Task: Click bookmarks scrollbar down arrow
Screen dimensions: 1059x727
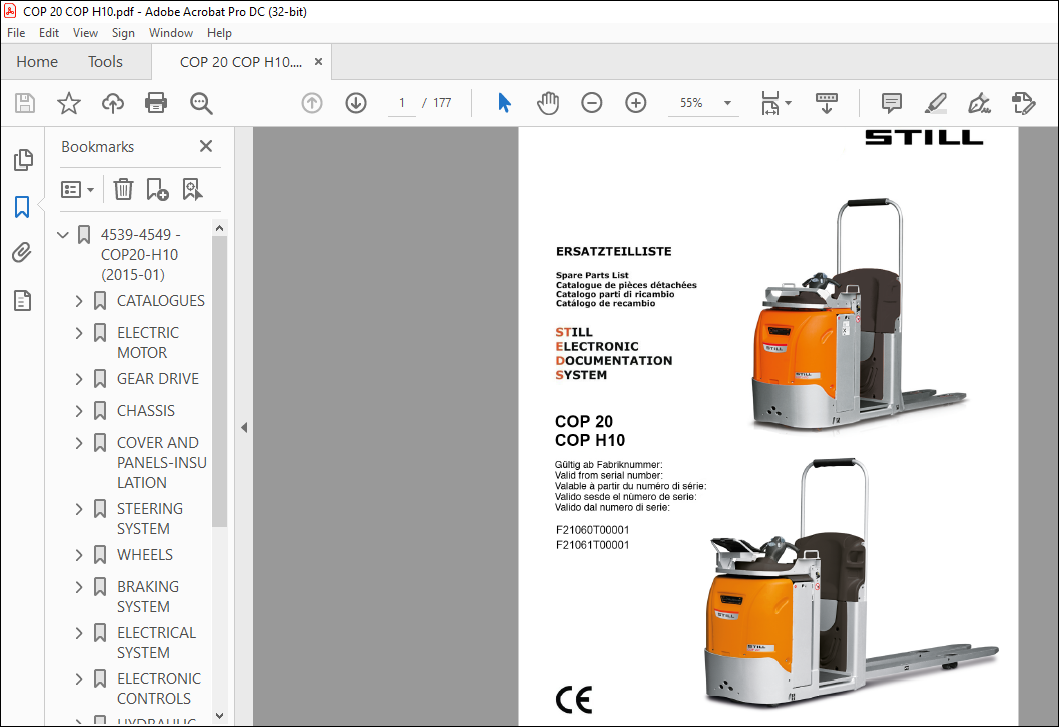Action: (x=219, y=716)
